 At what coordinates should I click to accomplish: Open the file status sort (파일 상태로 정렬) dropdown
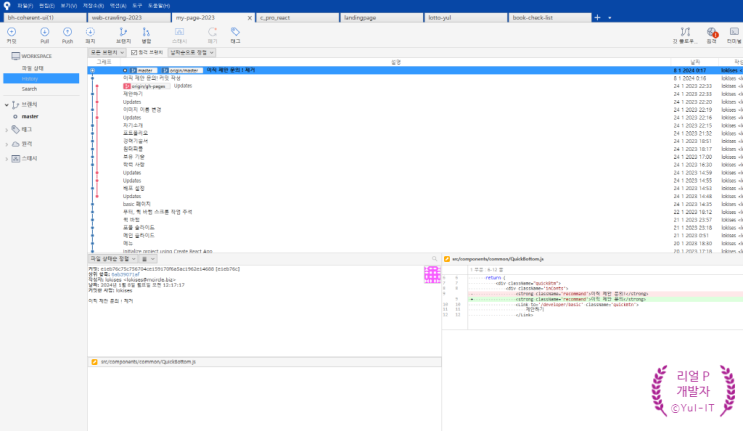click(113, 259)
